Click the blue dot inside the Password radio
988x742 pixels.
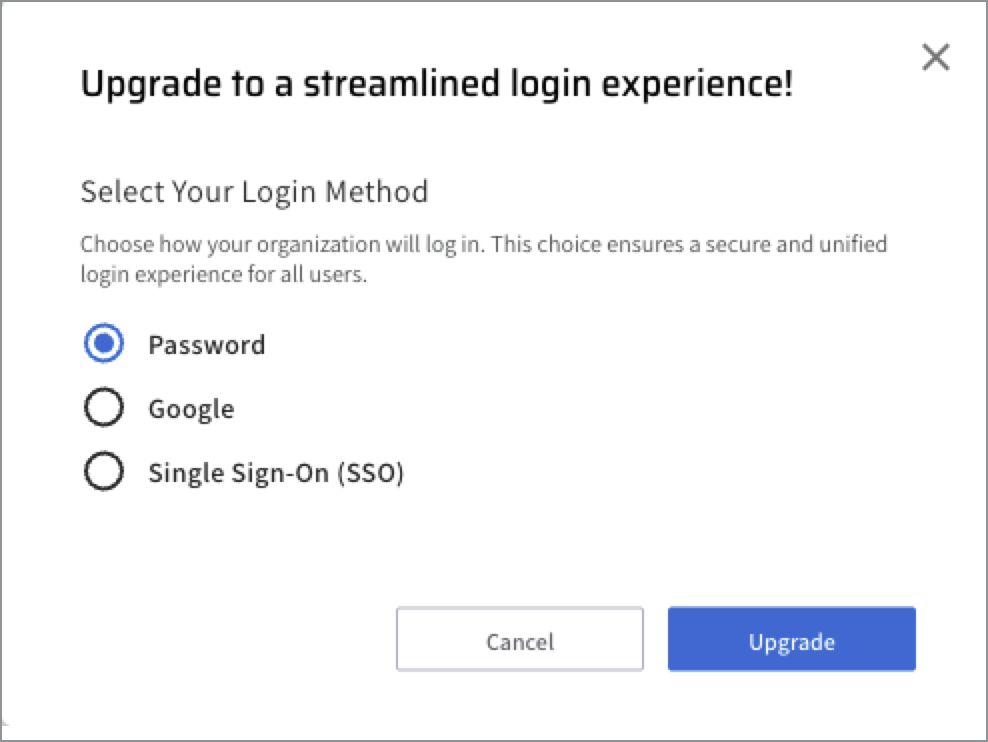[x=105, y=344]
